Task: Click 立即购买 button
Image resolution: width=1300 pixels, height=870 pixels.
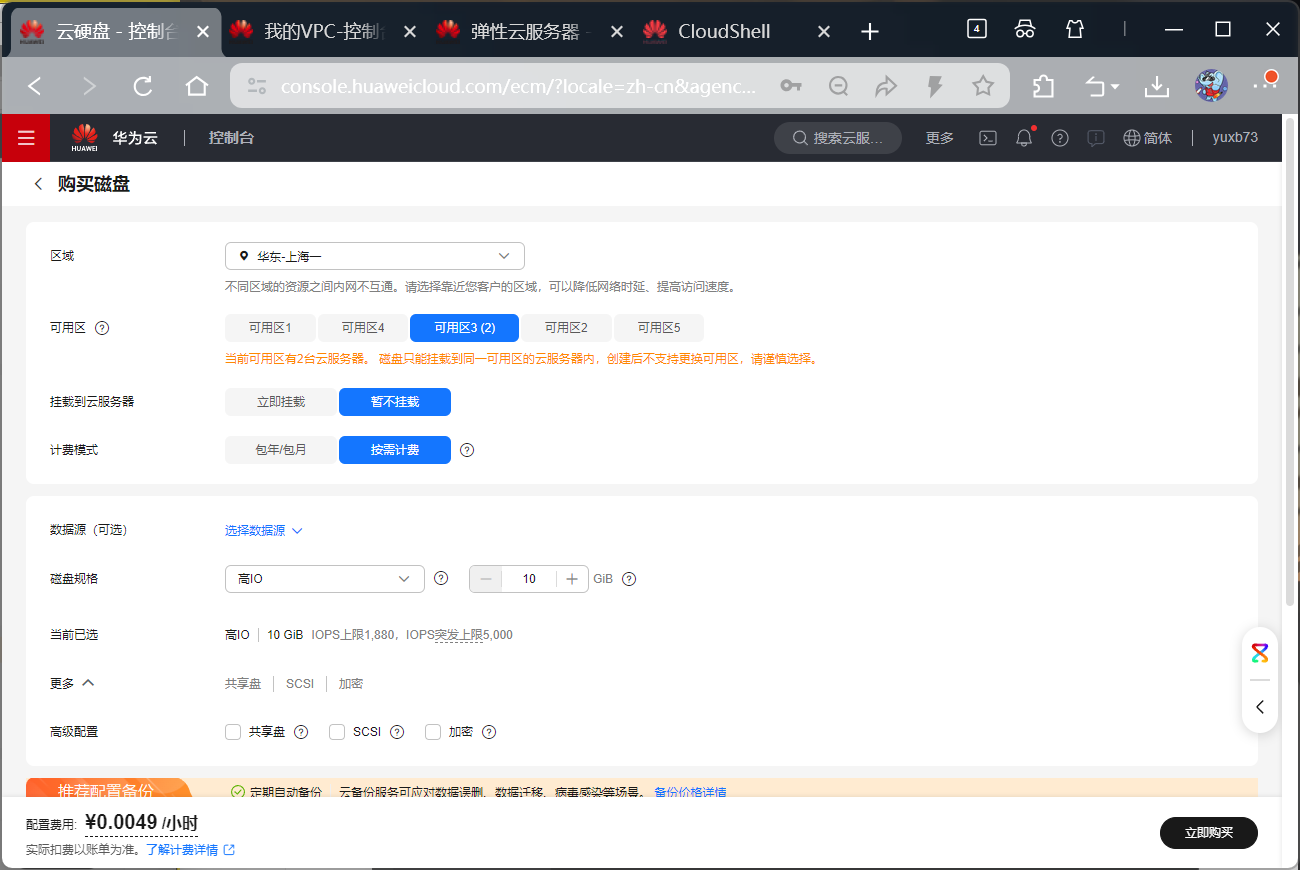Action: 1209,833
